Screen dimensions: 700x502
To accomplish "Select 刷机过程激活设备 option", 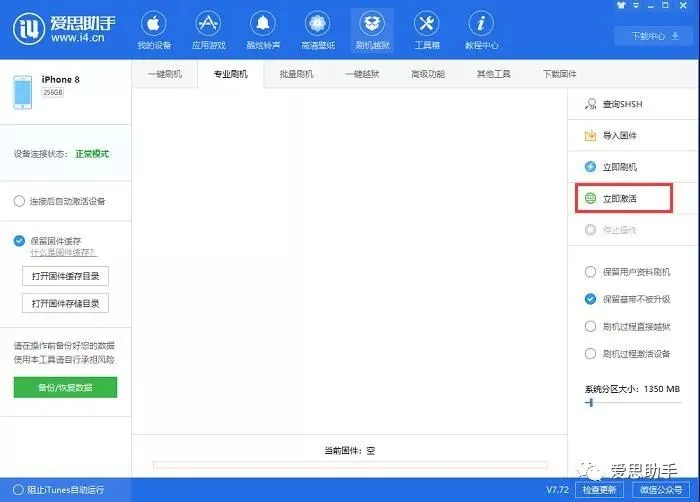I will [590, 354].
